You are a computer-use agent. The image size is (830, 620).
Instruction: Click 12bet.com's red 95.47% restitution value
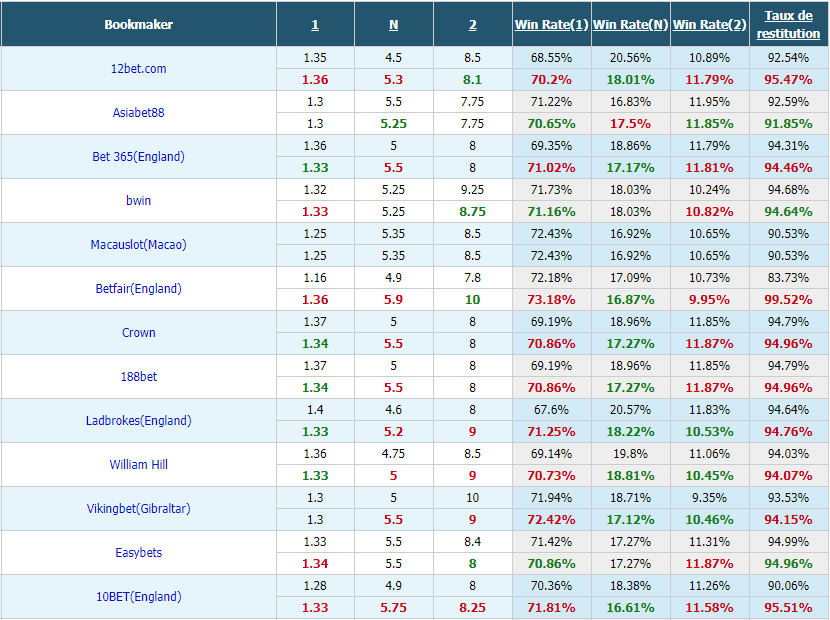point(788,80)
